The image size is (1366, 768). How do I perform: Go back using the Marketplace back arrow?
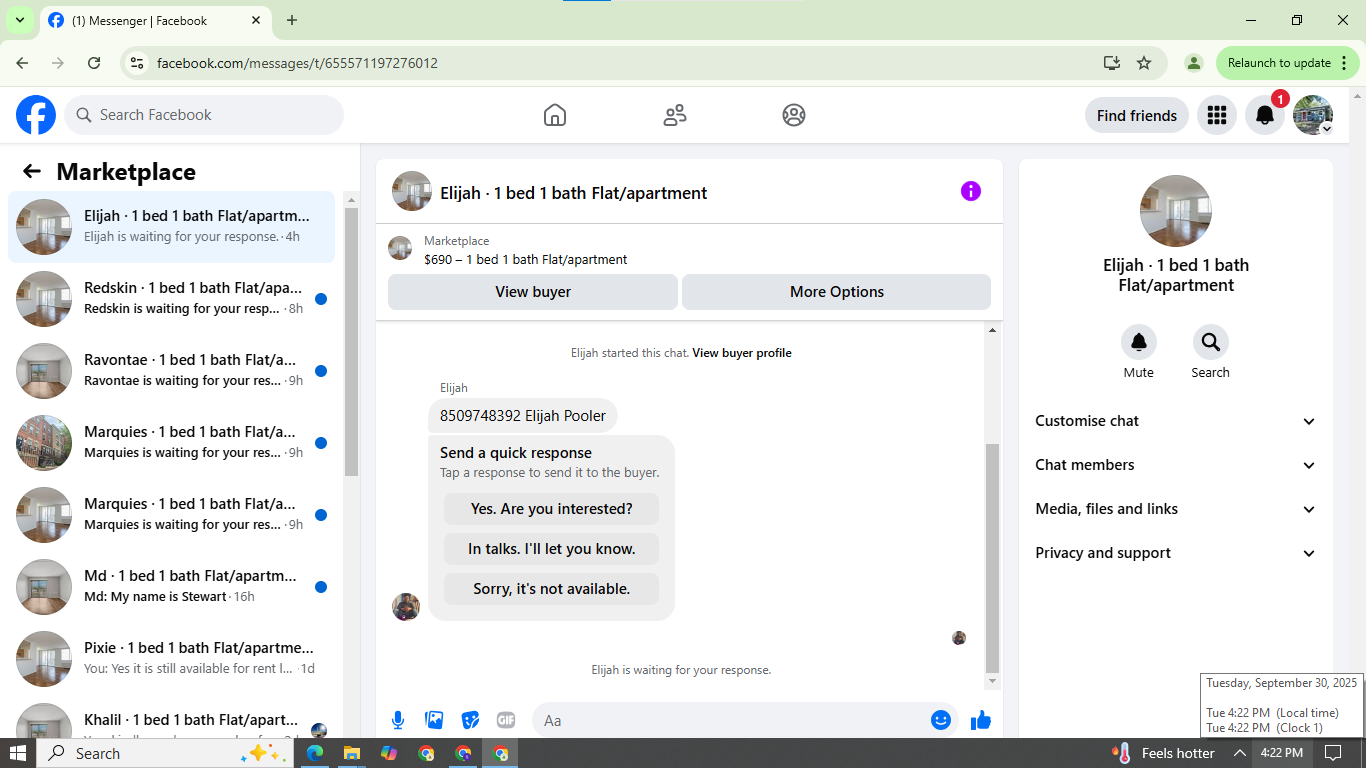pyautogui.click(x=32, y=171)
